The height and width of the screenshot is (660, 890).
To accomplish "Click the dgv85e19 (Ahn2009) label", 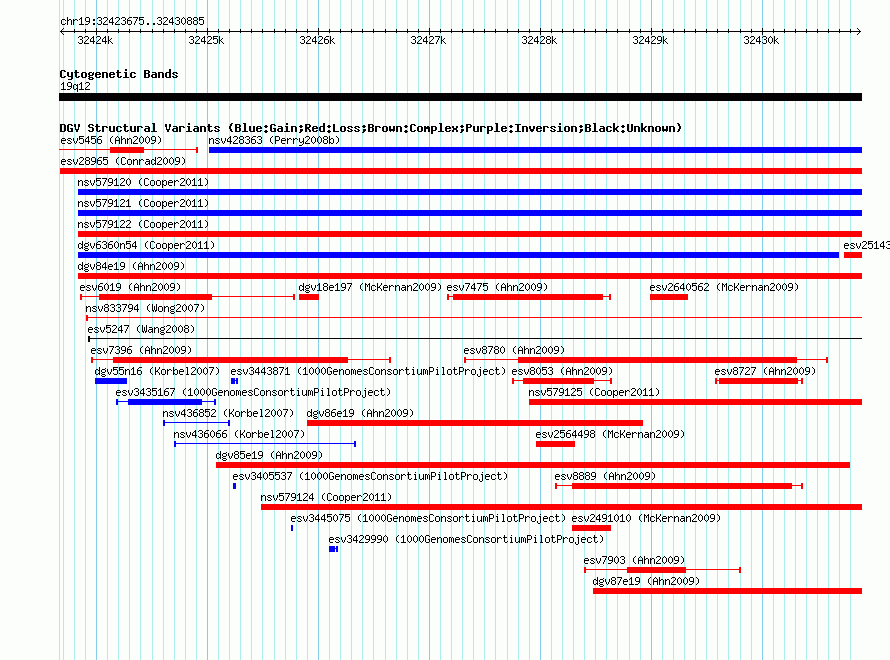I will 269,455.
